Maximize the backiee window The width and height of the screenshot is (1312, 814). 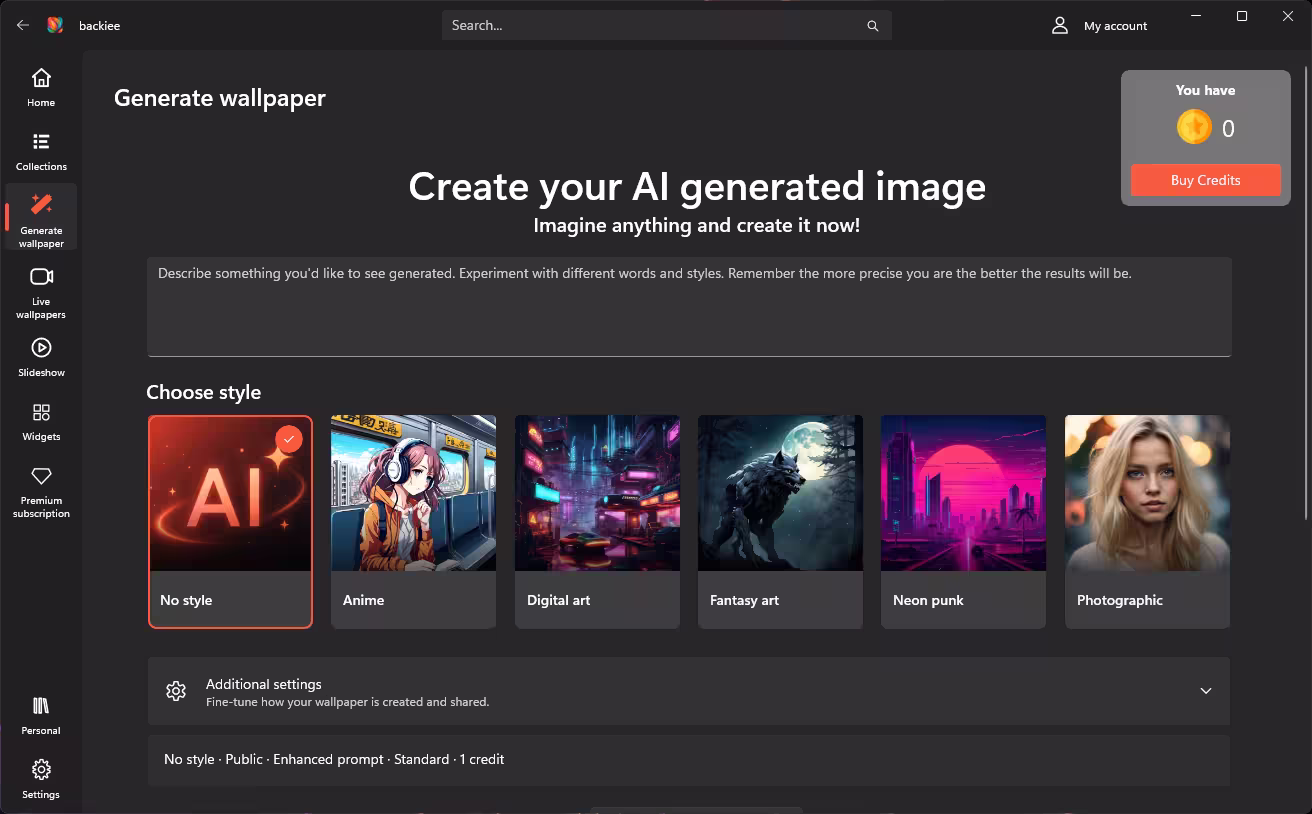1242,16
